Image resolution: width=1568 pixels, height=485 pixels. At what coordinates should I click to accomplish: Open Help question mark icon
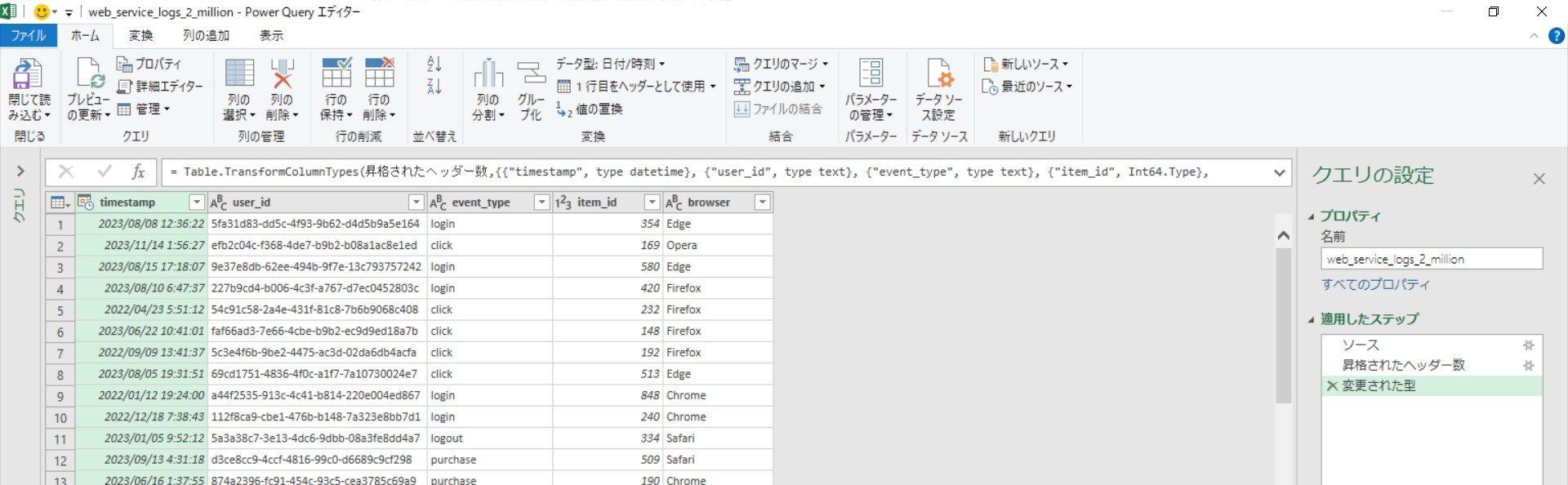[x=1557, y=36]
